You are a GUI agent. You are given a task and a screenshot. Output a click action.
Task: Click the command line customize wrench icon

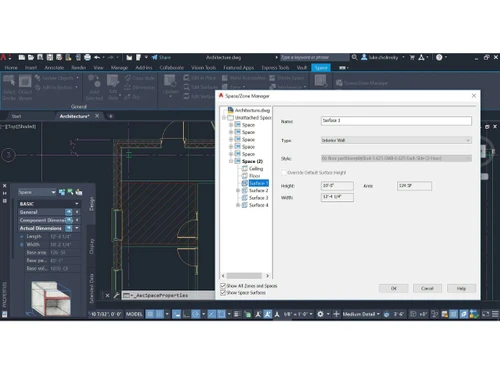tap(116, 295)
